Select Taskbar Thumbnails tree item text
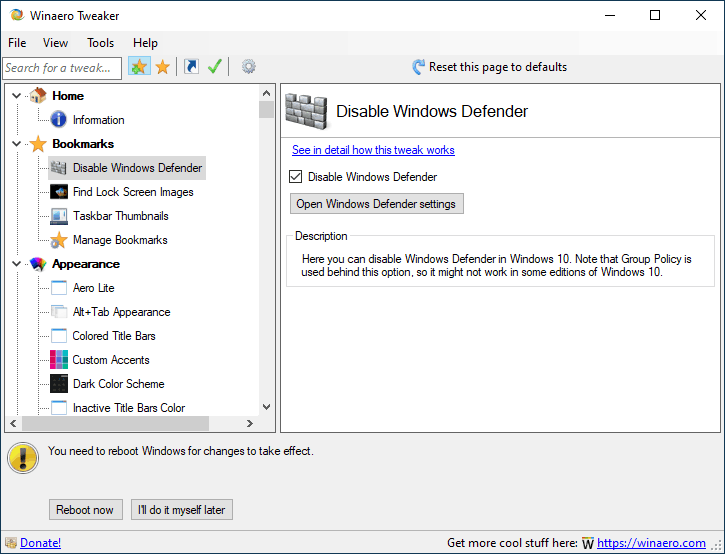This screenshot has width=725, height=554. [x=121, y=216]
